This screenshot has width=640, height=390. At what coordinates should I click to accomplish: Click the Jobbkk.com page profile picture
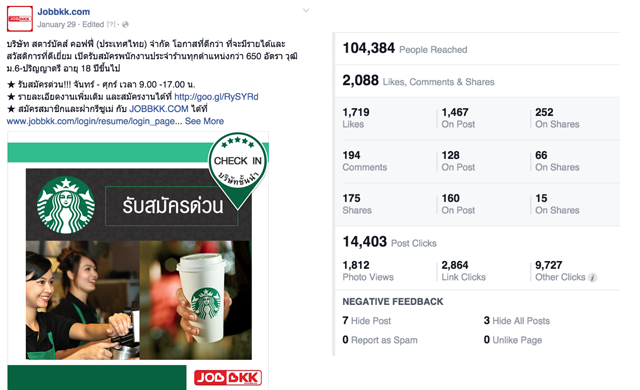pyautogui.click(x=20, y=19)
